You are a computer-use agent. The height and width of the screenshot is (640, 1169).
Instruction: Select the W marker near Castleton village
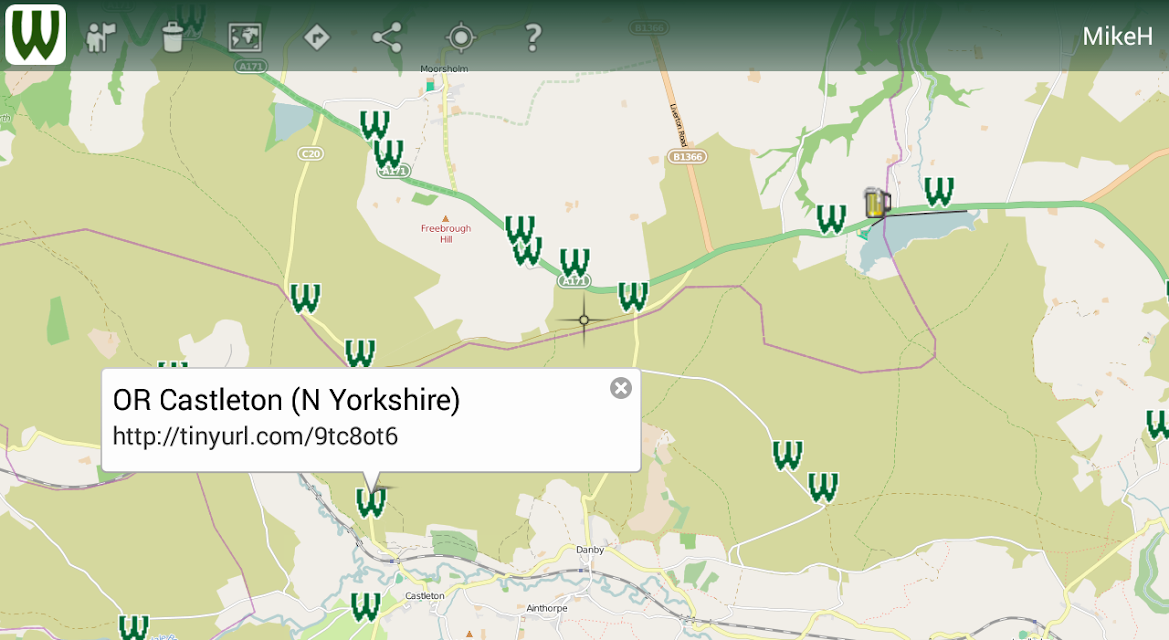point(366,607)
